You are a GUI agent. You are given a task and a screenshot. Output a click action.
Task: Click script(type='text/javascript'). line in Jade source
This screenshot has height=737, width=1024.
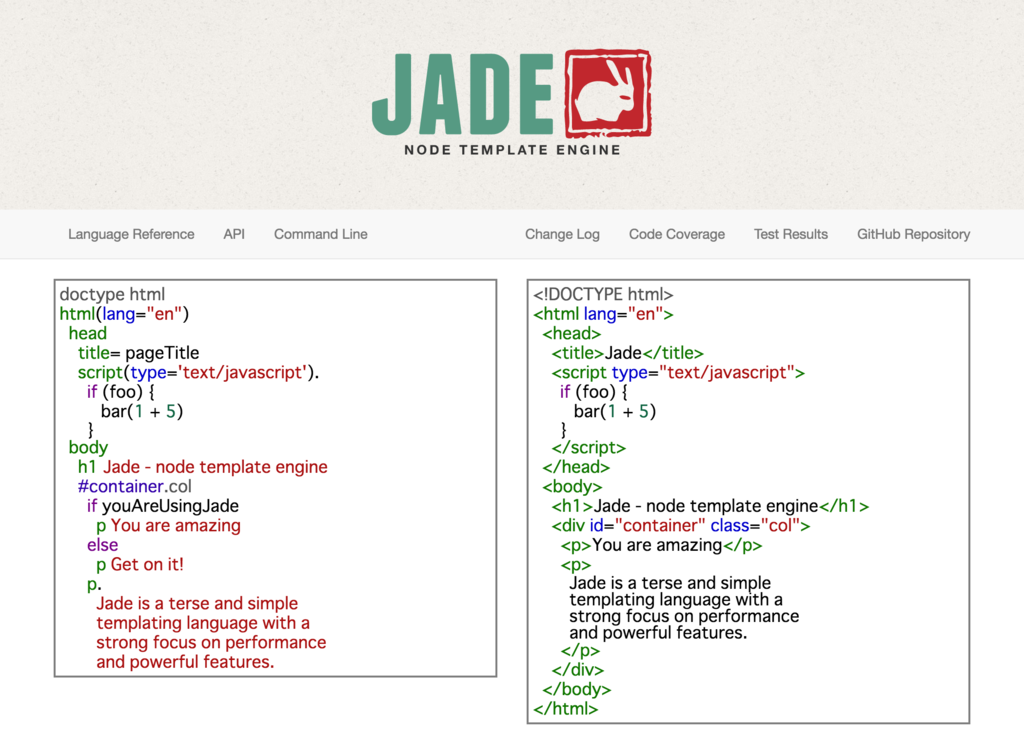(199, 373)
